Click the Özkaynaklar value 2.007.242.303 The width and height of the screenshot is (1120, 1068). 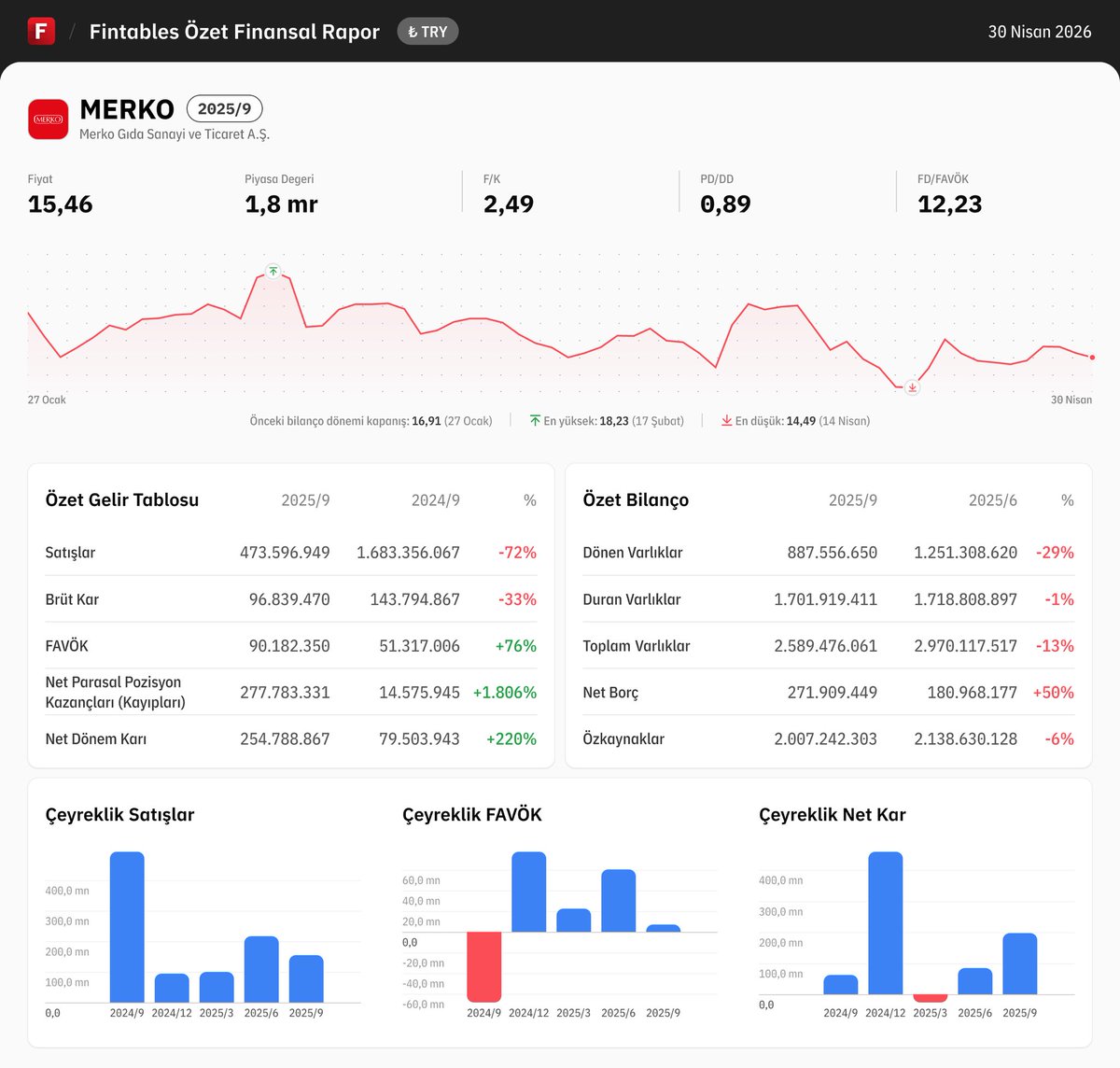click(825, 739)
